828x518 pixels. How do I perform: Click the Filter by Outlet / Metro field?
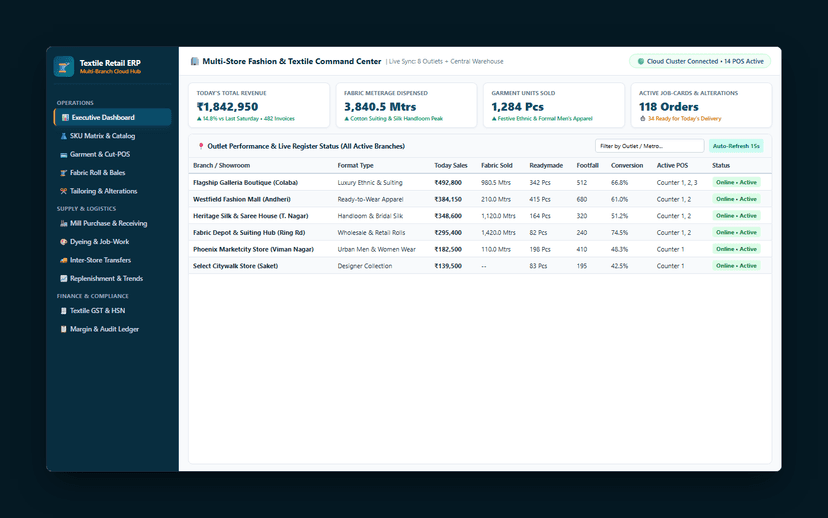point(650,146)
